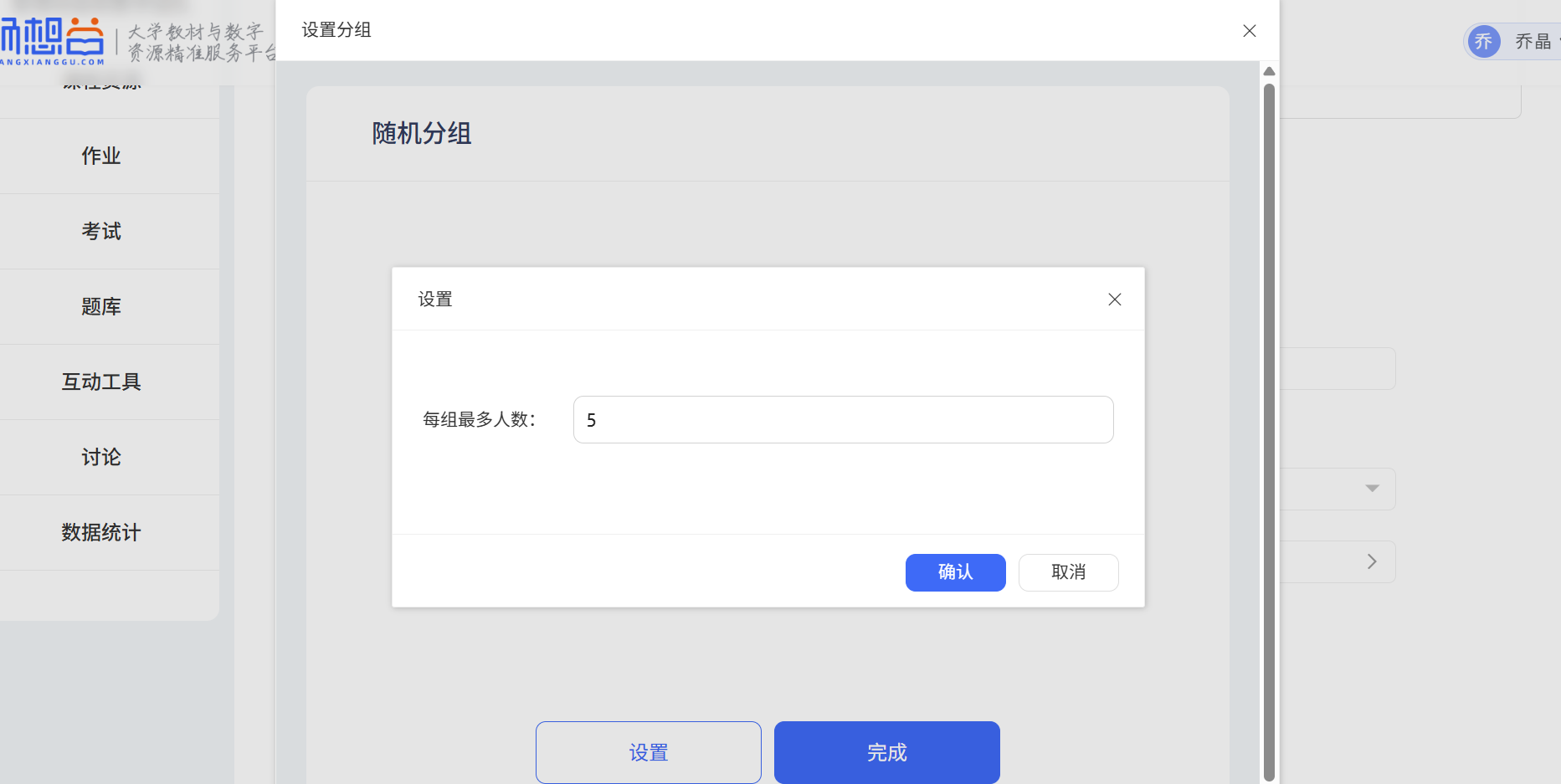The image size is (1561, 784).
Task: Click the outlined 设置 button
Action: 648,752
